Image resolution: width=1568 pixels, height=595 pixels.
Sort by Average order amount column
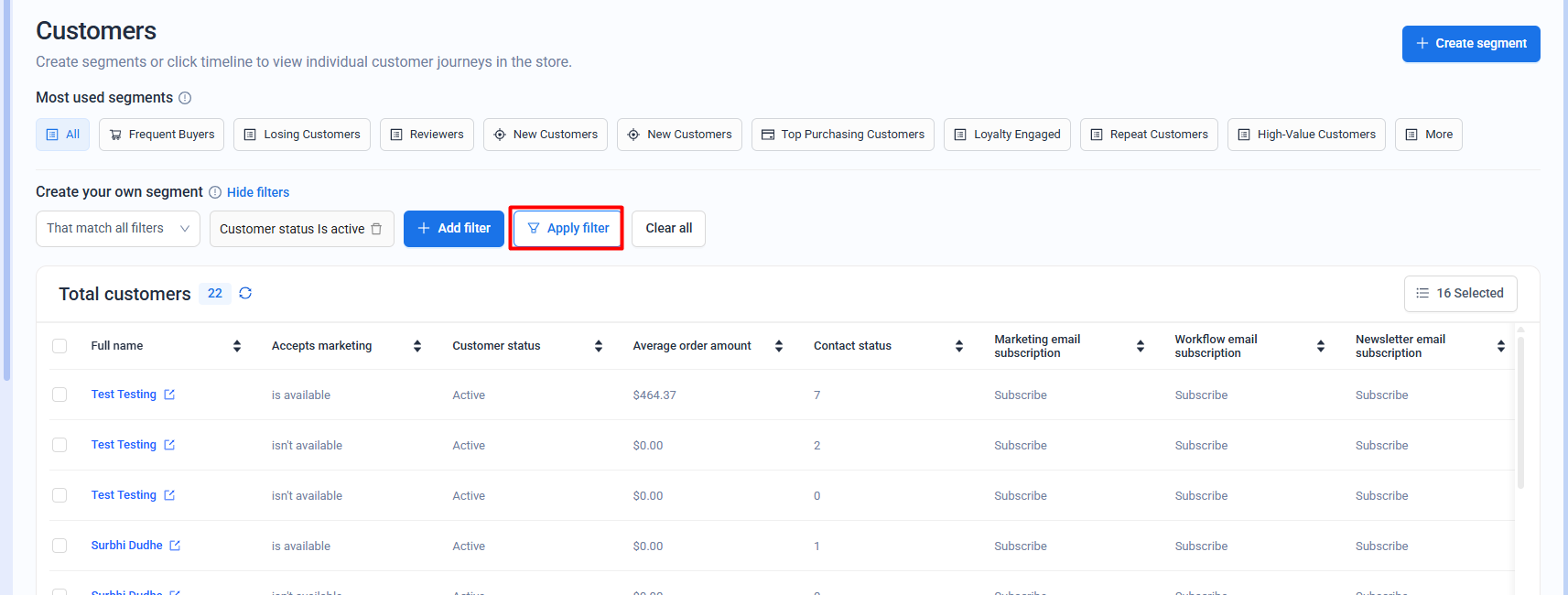779,346
